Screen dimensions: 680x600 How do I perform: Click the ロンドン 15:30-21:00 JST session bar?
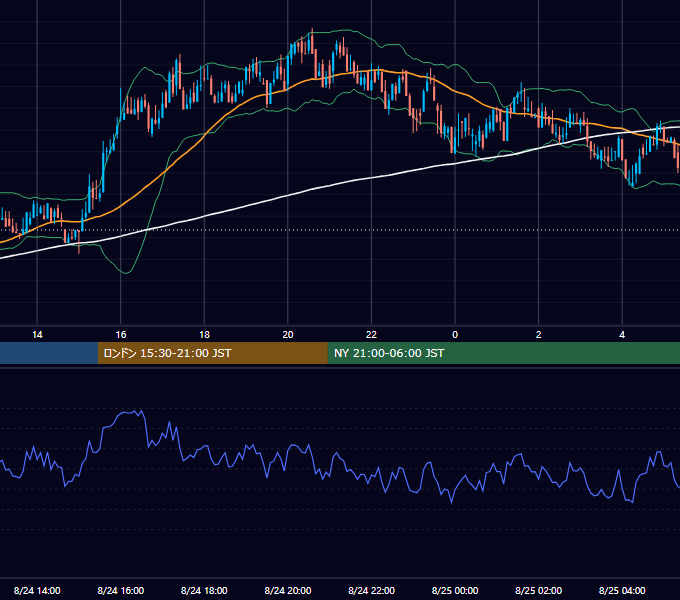coord(212,353)
